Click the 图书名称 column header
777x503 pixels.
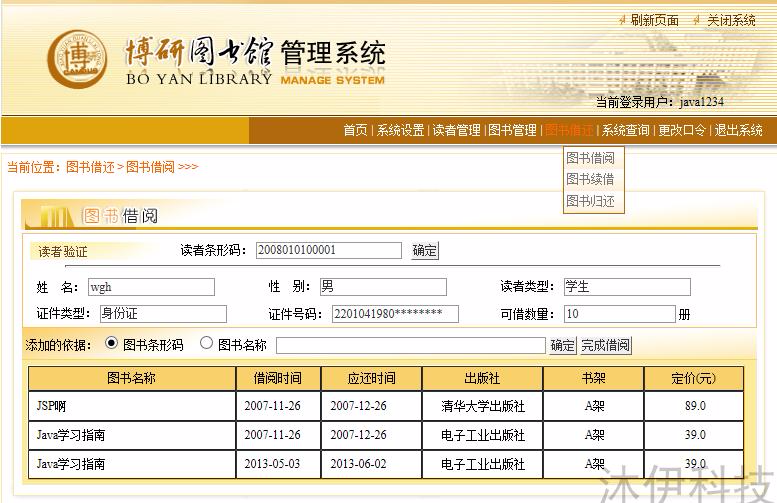click(131, 379)
